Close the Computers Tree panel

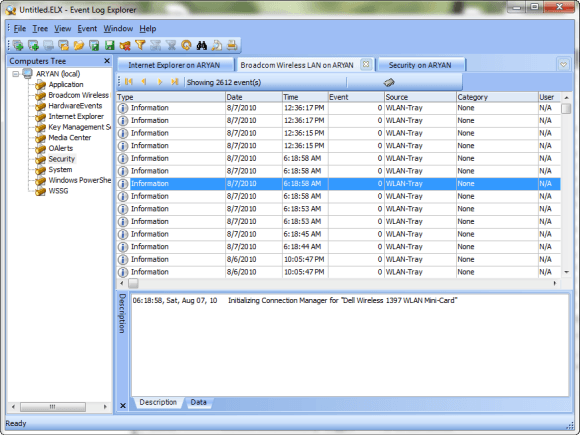click(107, 61)
